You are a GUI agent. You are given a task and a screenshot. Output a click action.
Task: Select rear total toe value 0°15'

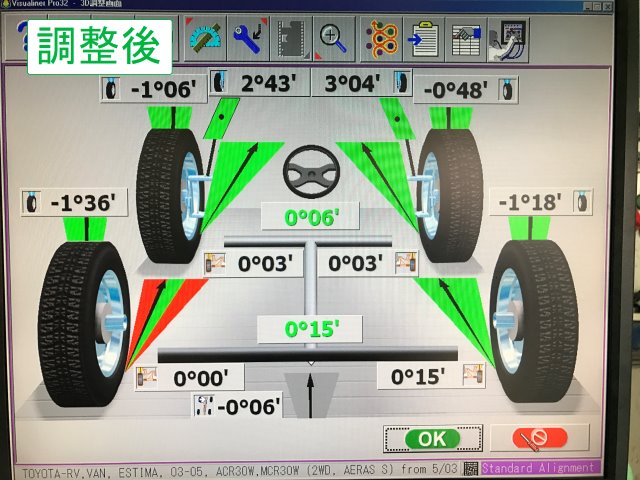coord(306,328)
